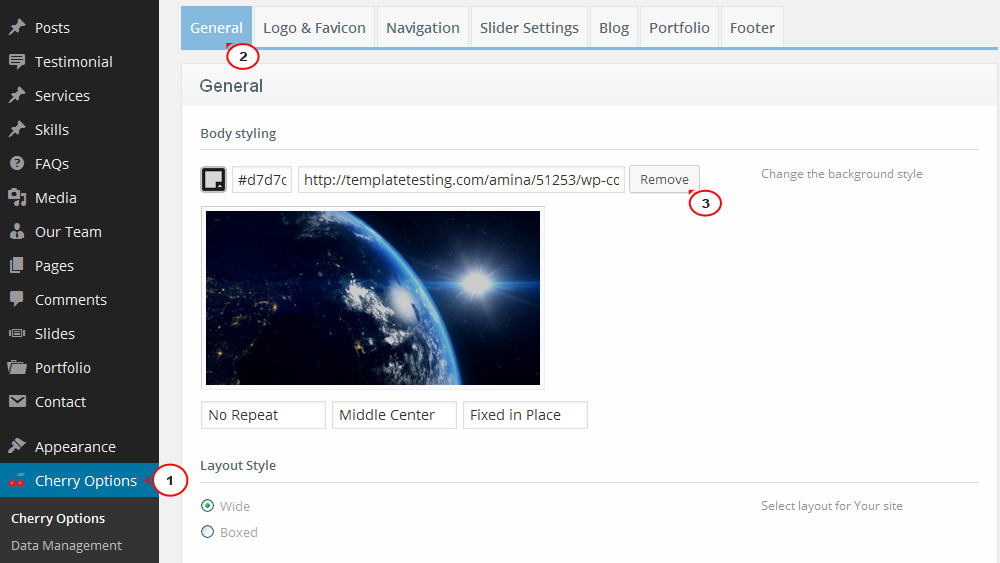The image size is (1000, 563).
Task: Open the Middle Center position dropdown
Action: 394,415
